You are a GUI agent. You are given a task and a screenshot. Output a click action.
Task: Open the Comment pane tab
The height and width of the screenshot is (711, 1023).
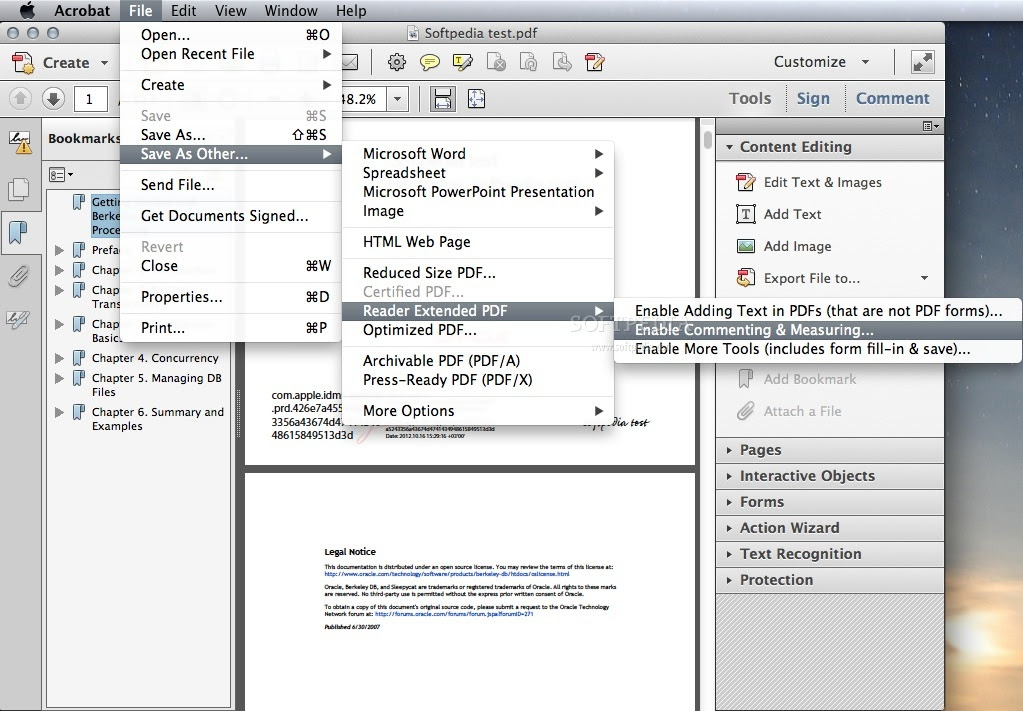click(x=893, y=98)
